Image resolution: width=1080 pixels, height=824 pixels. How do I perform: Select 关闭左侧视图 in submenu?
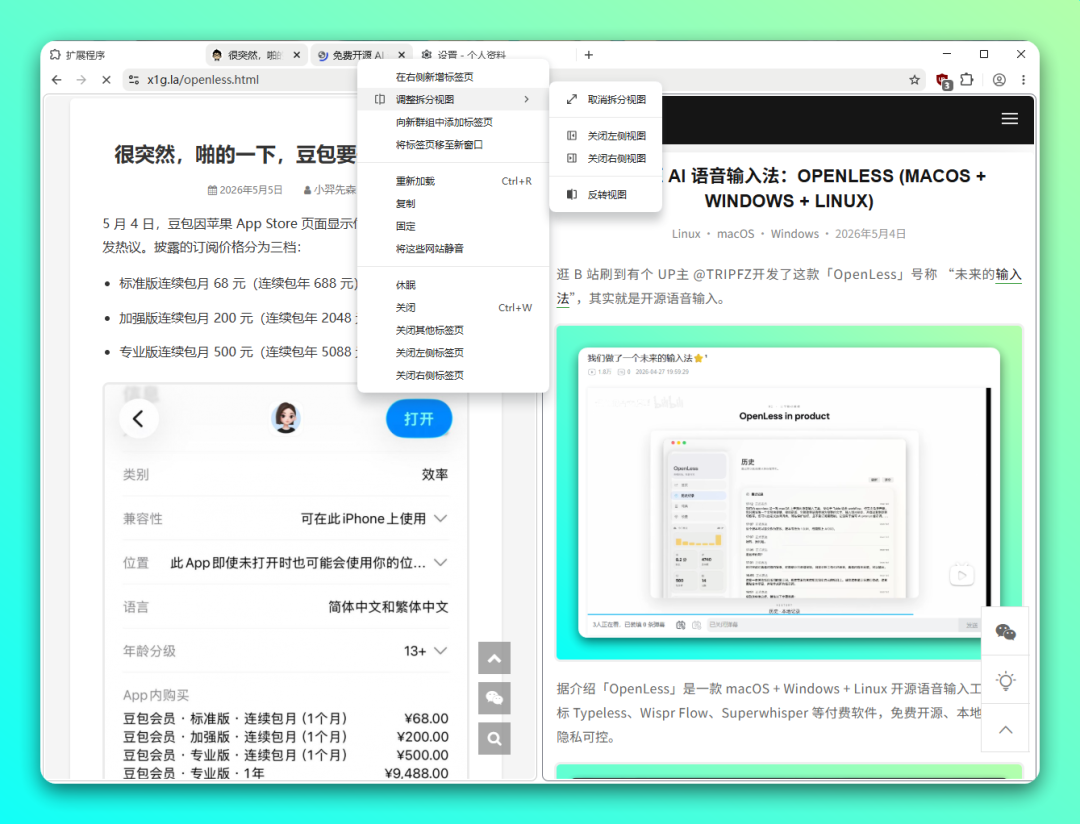pyautogui.click(x=605, y=136)
